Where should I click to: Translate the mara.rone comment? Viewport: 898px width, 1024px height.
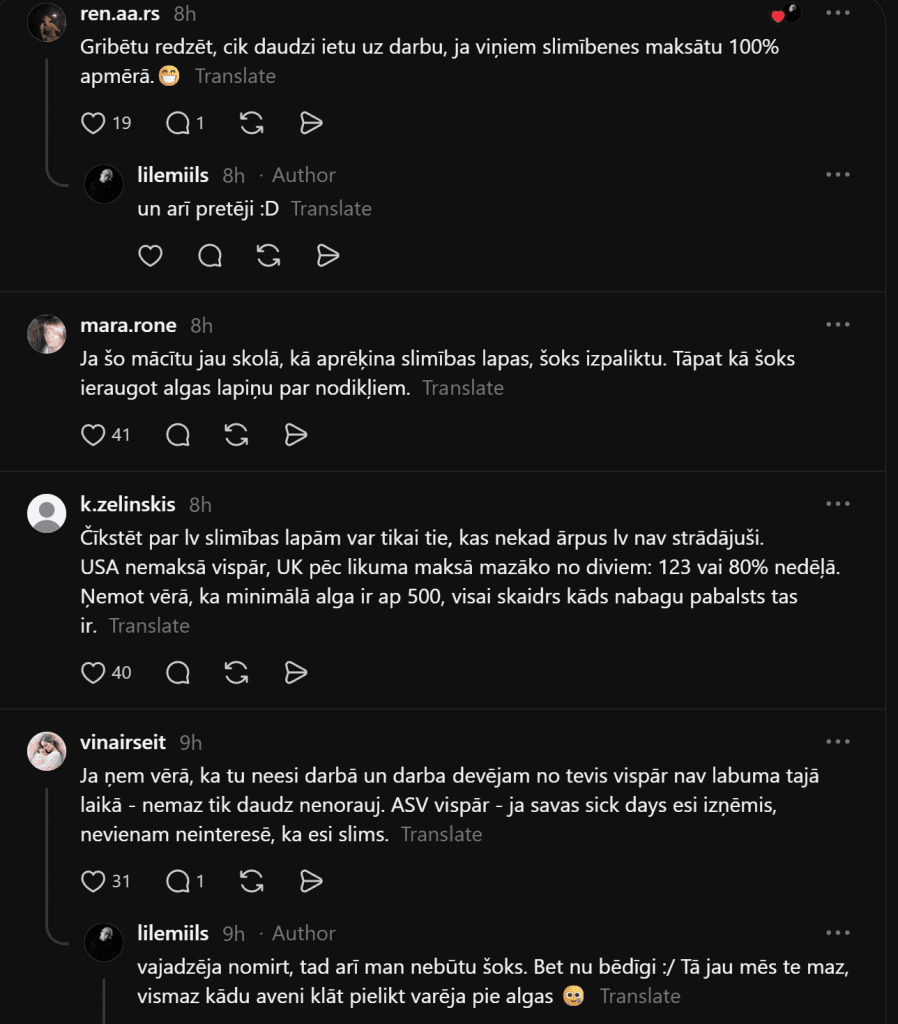point(463,388)
